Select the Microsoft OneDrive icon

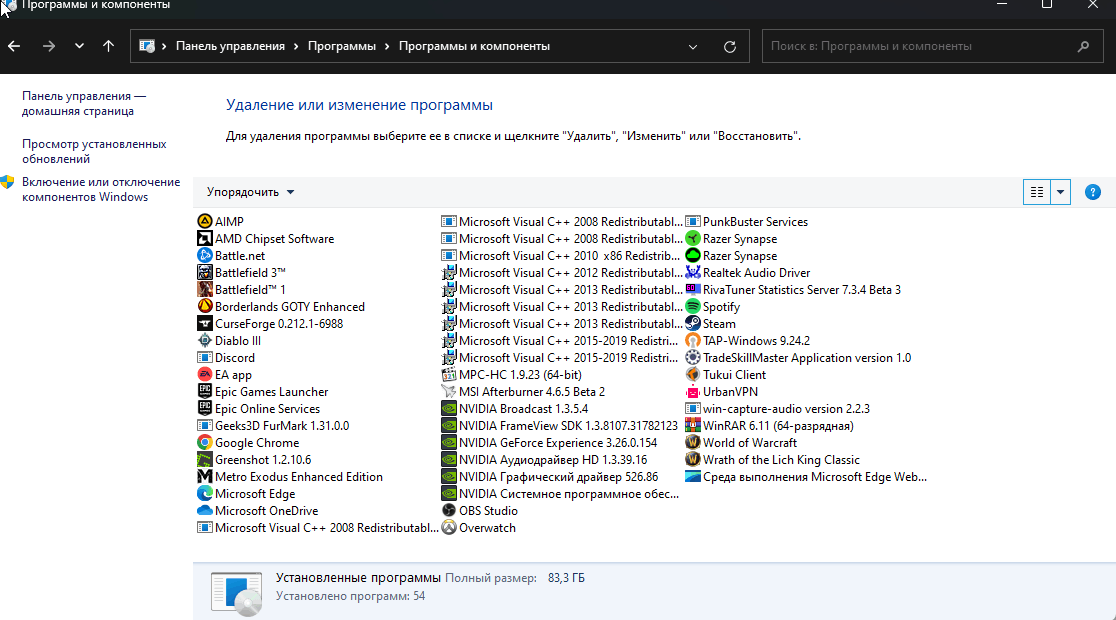pyautogui.click(x=204, y=510)
